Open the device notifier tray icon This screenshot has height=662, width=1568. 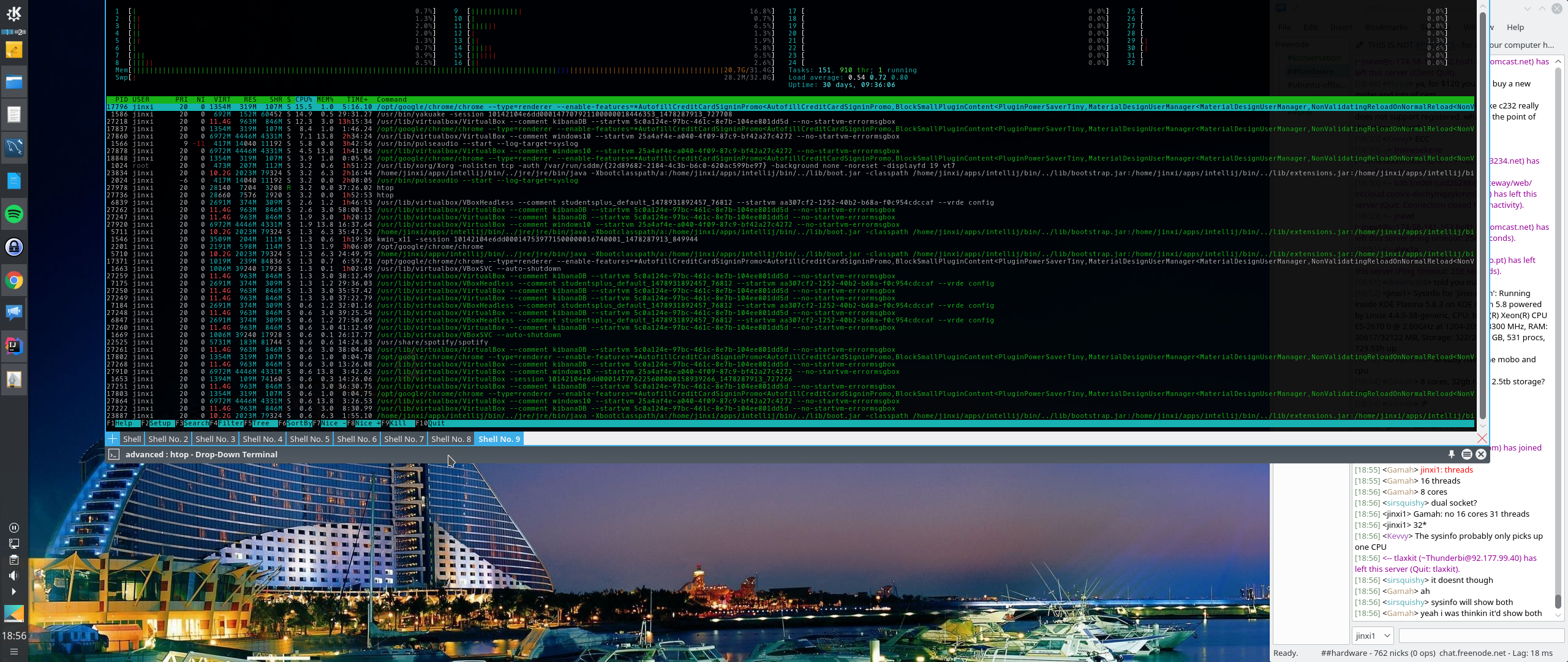(x=13, y=544)
